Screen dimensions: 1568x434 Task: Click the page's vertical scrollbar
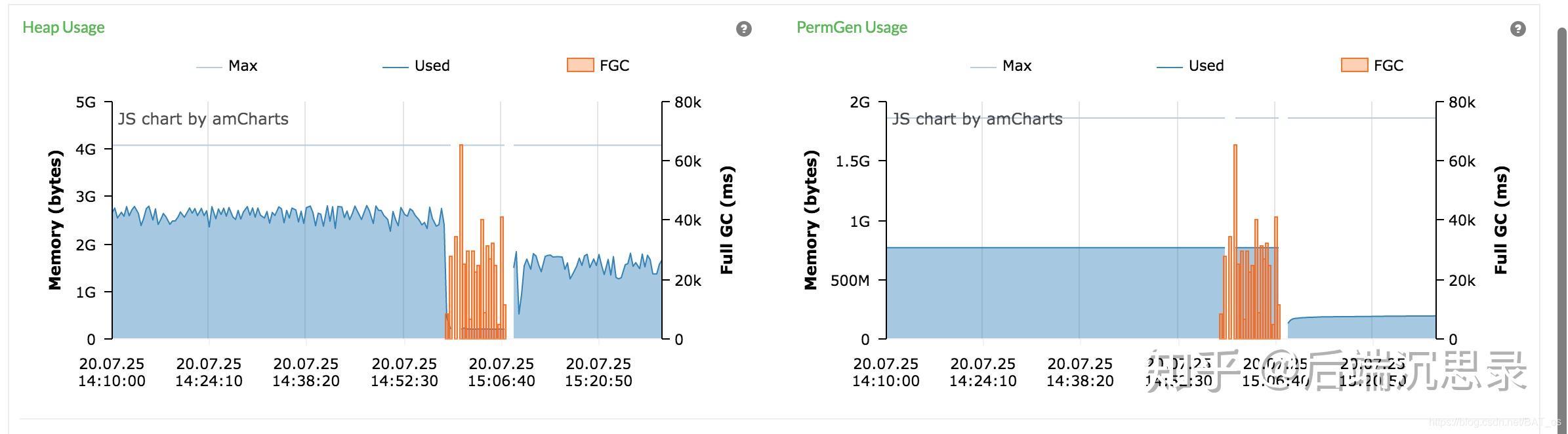click(x=1562, y=229)
